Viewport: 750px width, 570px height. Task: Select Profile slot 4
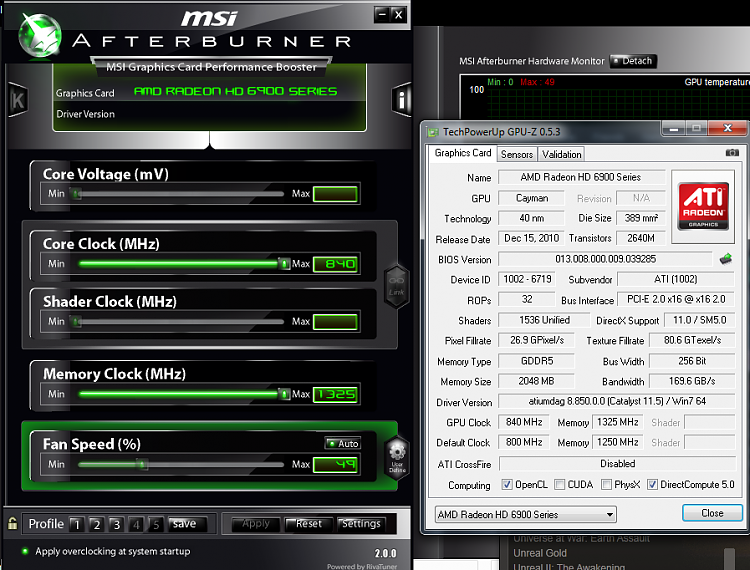(136, 525)
